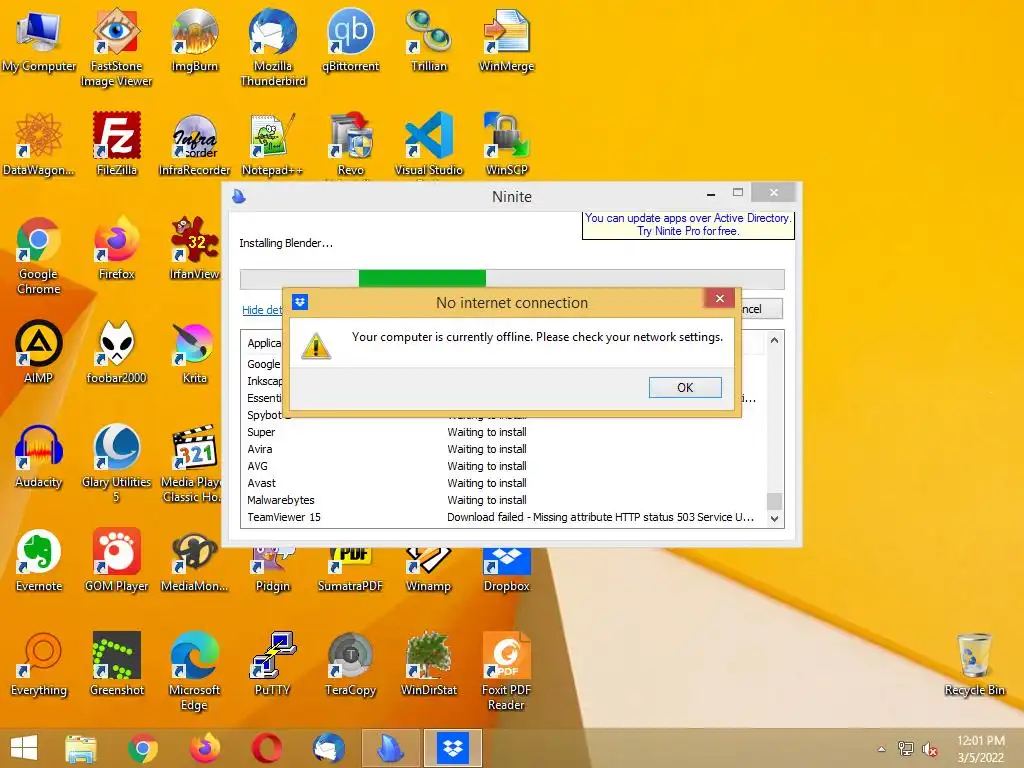Click the Ninite list scrollbar down arrow

point(775,519)
